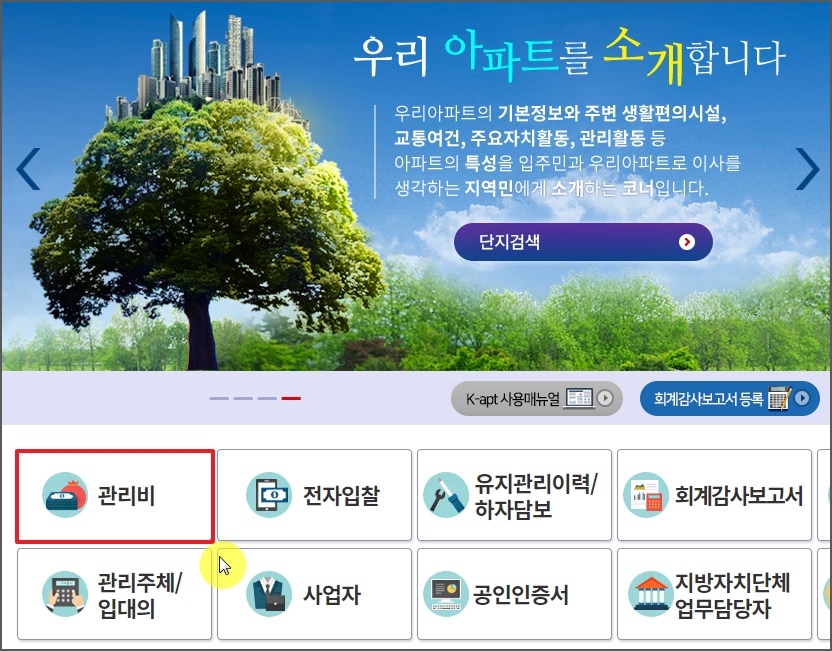Click the play arrow on 회계감사보고서 등록
Screen dimensions: 832x651
802,398
